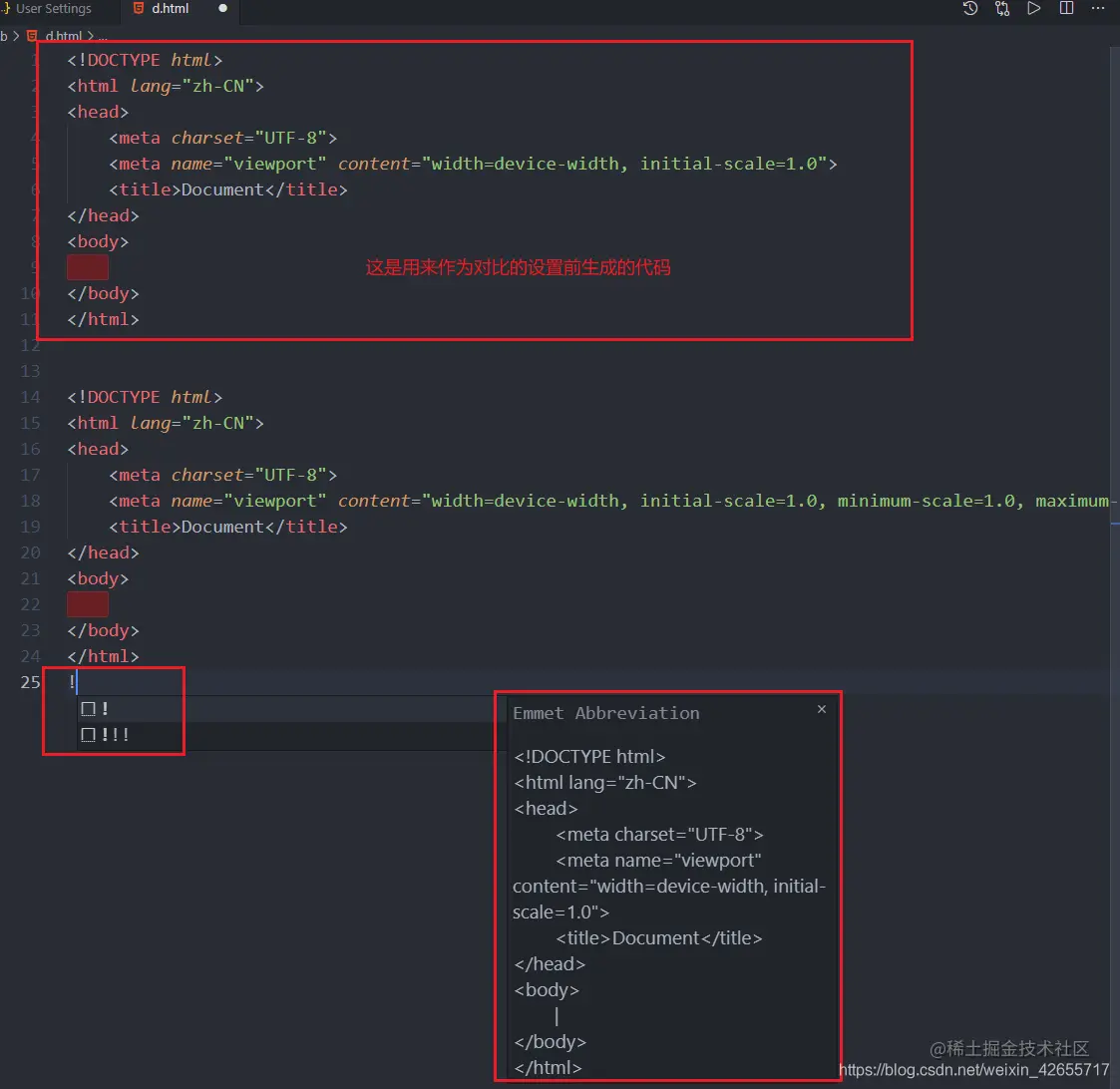Image resolution: width=1120 pixels, height=1089 pixels.
Task: Open changes compare icon in editor toolbar
Action: coord(1002,9)
